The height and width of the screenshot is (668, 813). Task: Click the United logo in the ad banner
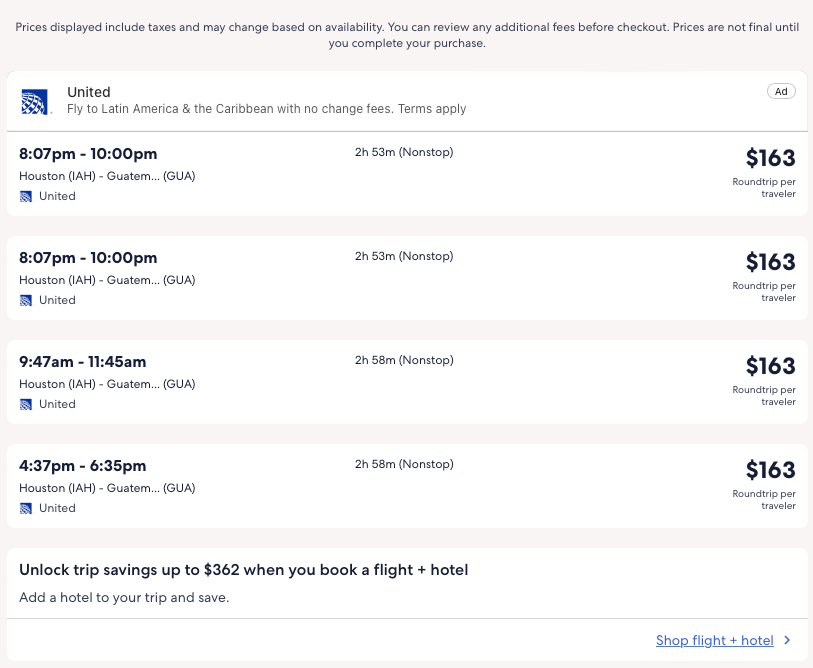(x=34, y=101)
